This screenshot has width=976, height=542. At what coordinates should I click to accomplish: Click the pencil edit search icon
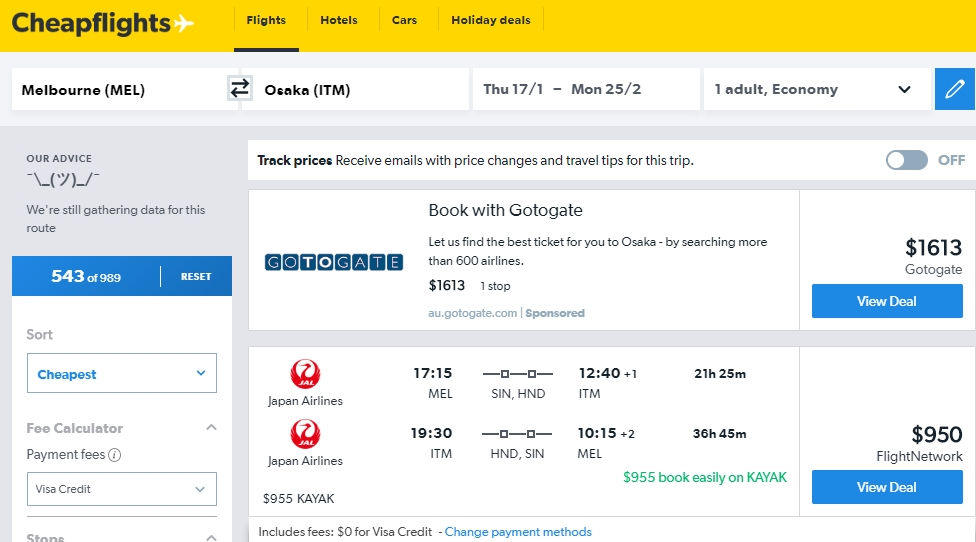[x=955, y=89]
